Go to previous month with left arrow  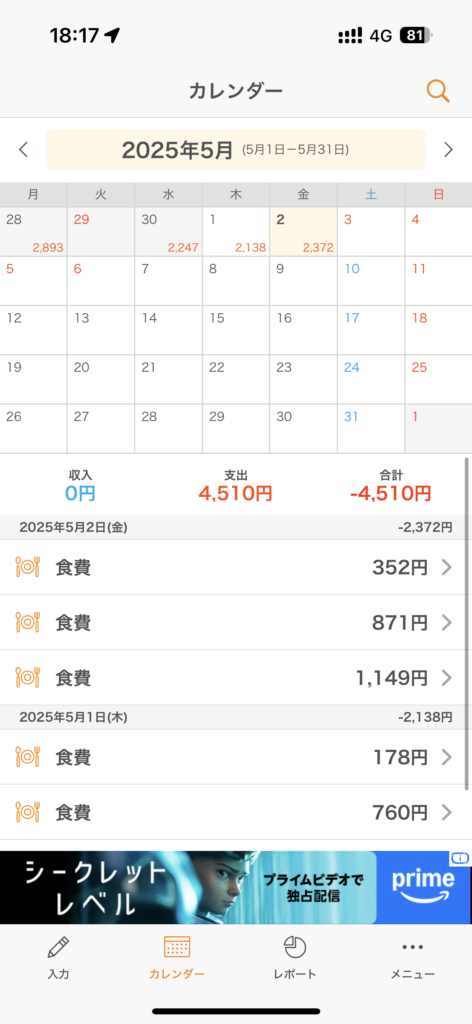[x=24, y=150]
